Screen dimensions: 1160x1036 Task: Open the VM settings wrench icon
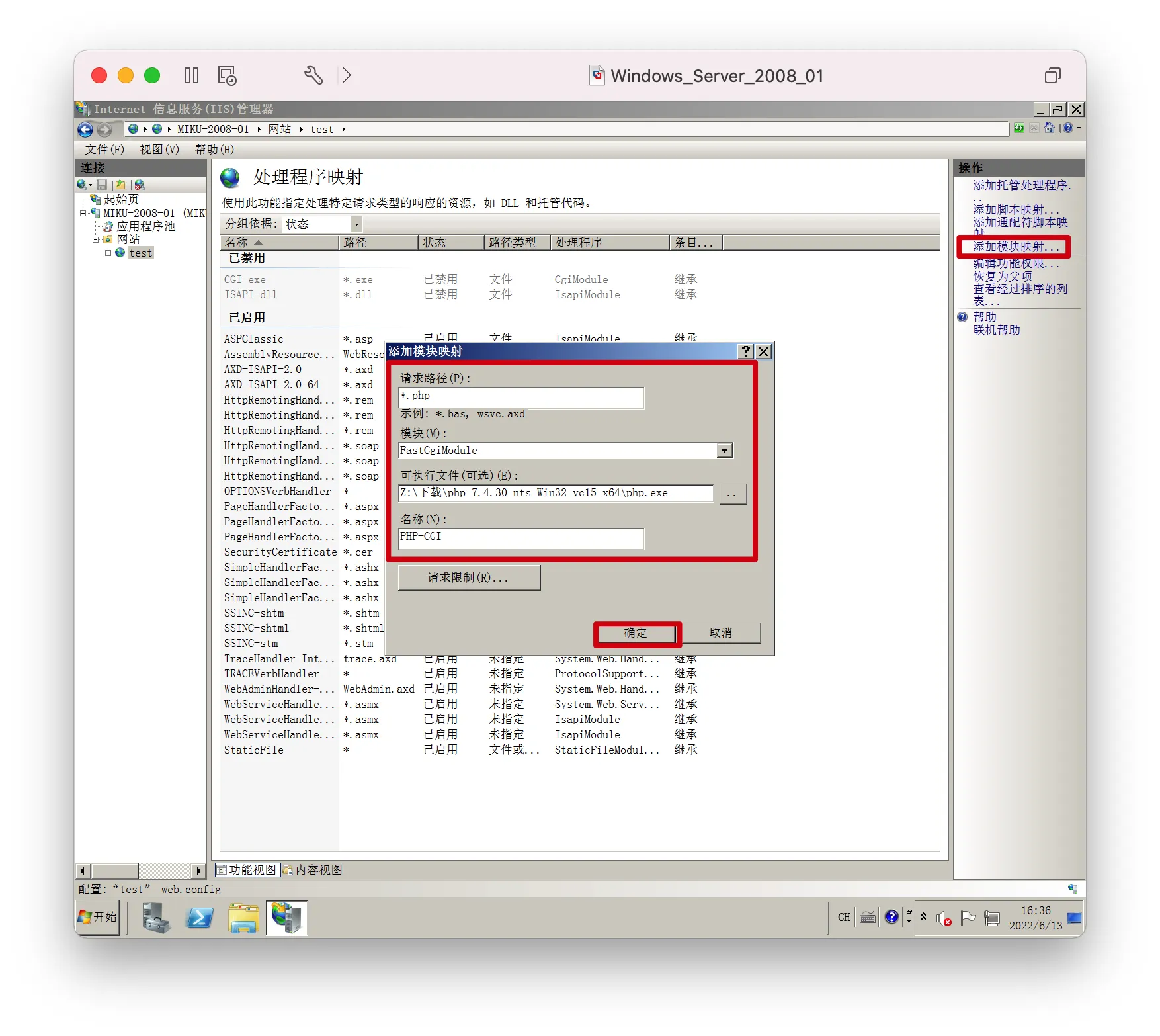313,75
